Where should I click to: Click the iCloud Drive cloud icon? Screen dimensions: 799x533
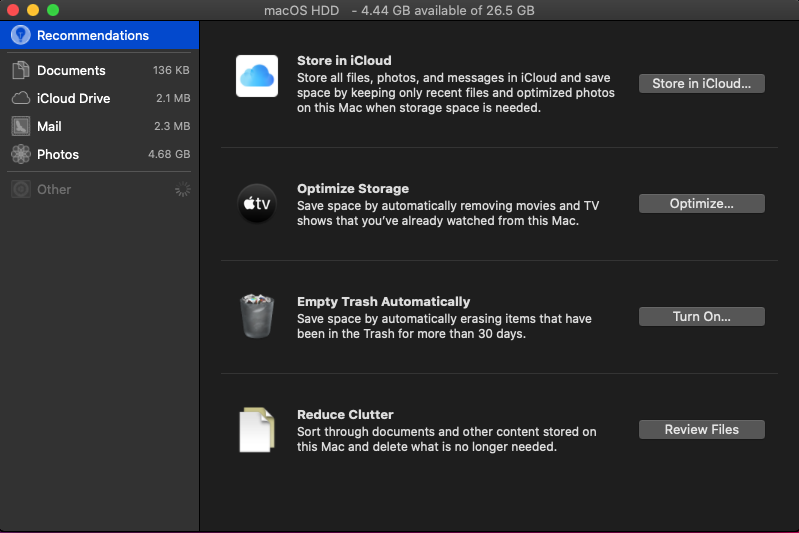click(21, 98)
